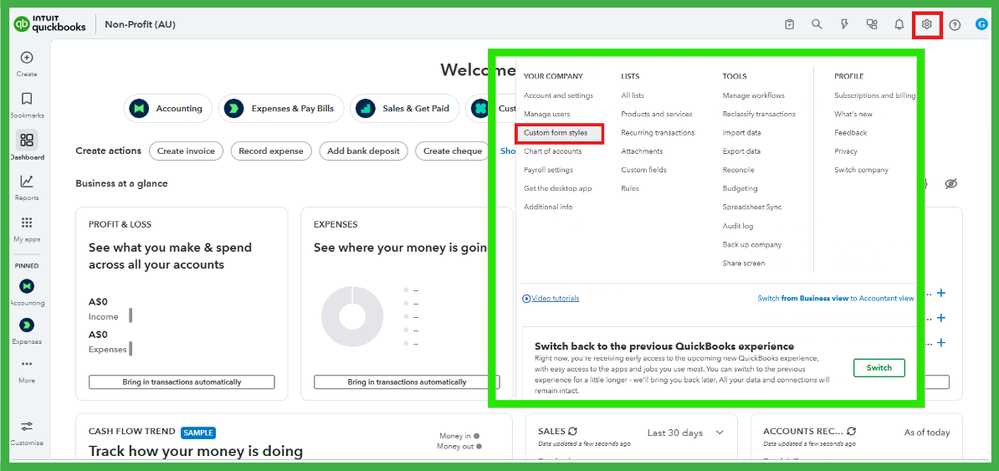Open Custom fields
Screen dimensions: 999x471
point(643,170)
